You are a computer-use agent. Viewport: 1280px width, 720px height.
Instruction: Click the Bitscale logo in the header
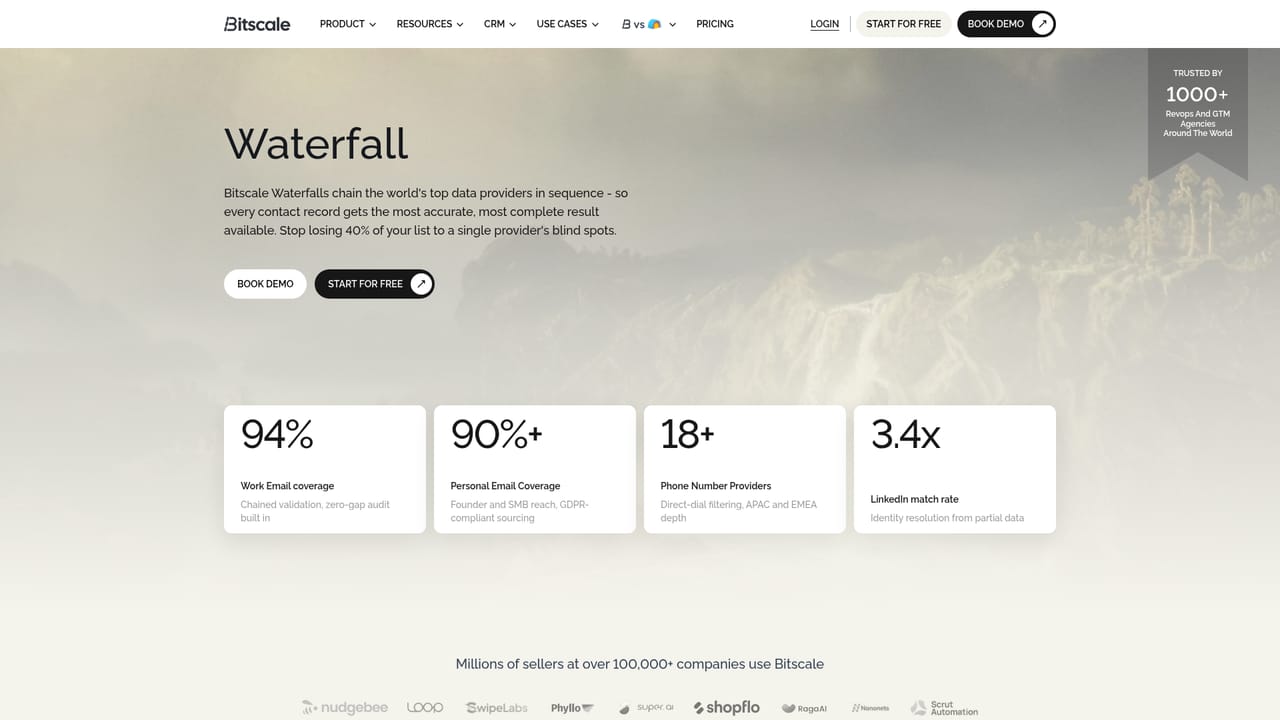[257, 24]
